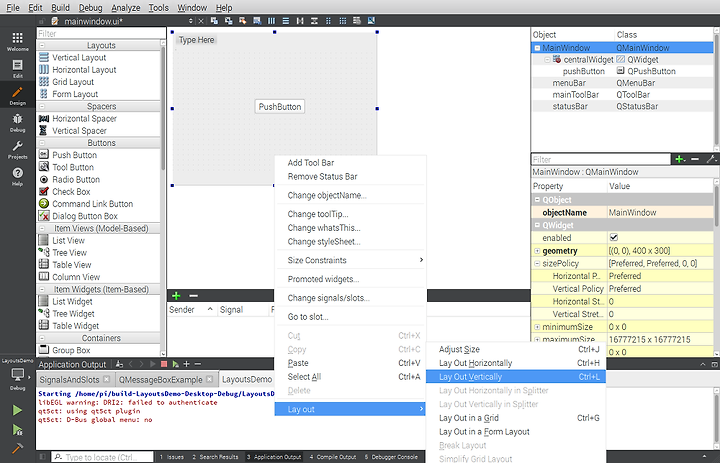Open the Issues pane
This screenshot has height=463, width=720.
pyautogui.click(x=171, y=457)
